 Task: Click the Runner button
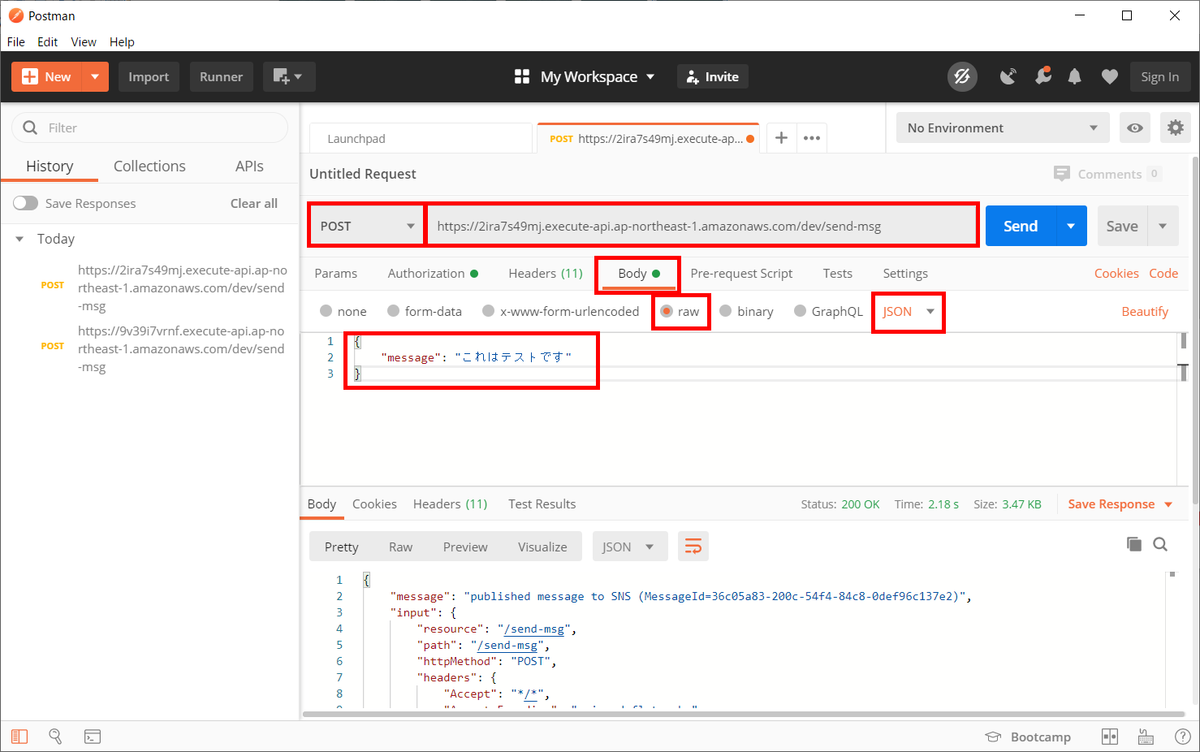pyautogui.click(x=221, y=77)
